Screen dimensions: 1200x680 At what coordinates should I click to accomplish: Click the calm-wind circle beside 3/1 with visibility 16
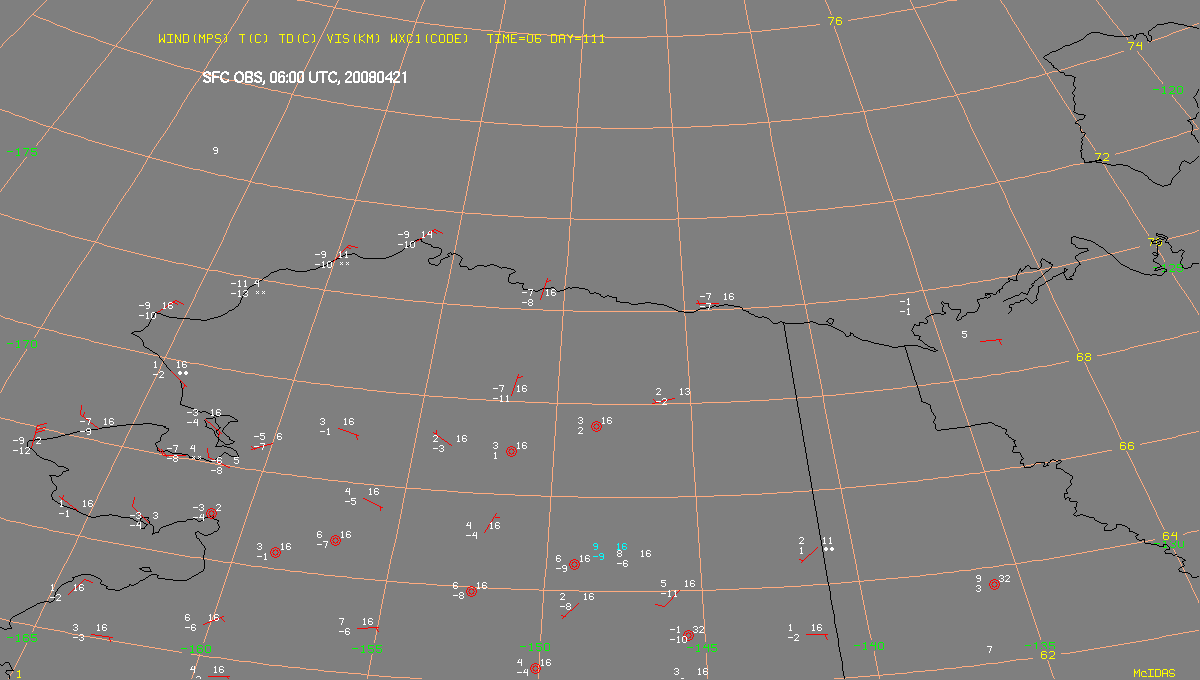click(511, 451)
